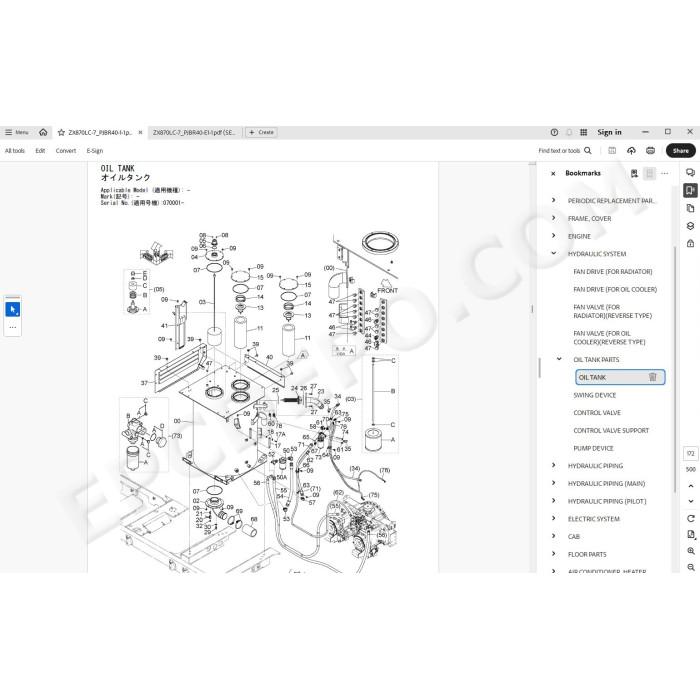Toggle the bookmarks panel icon in sidebar
Image resolution: width=700 pixels, height=700 pixels.
[690, 190]
